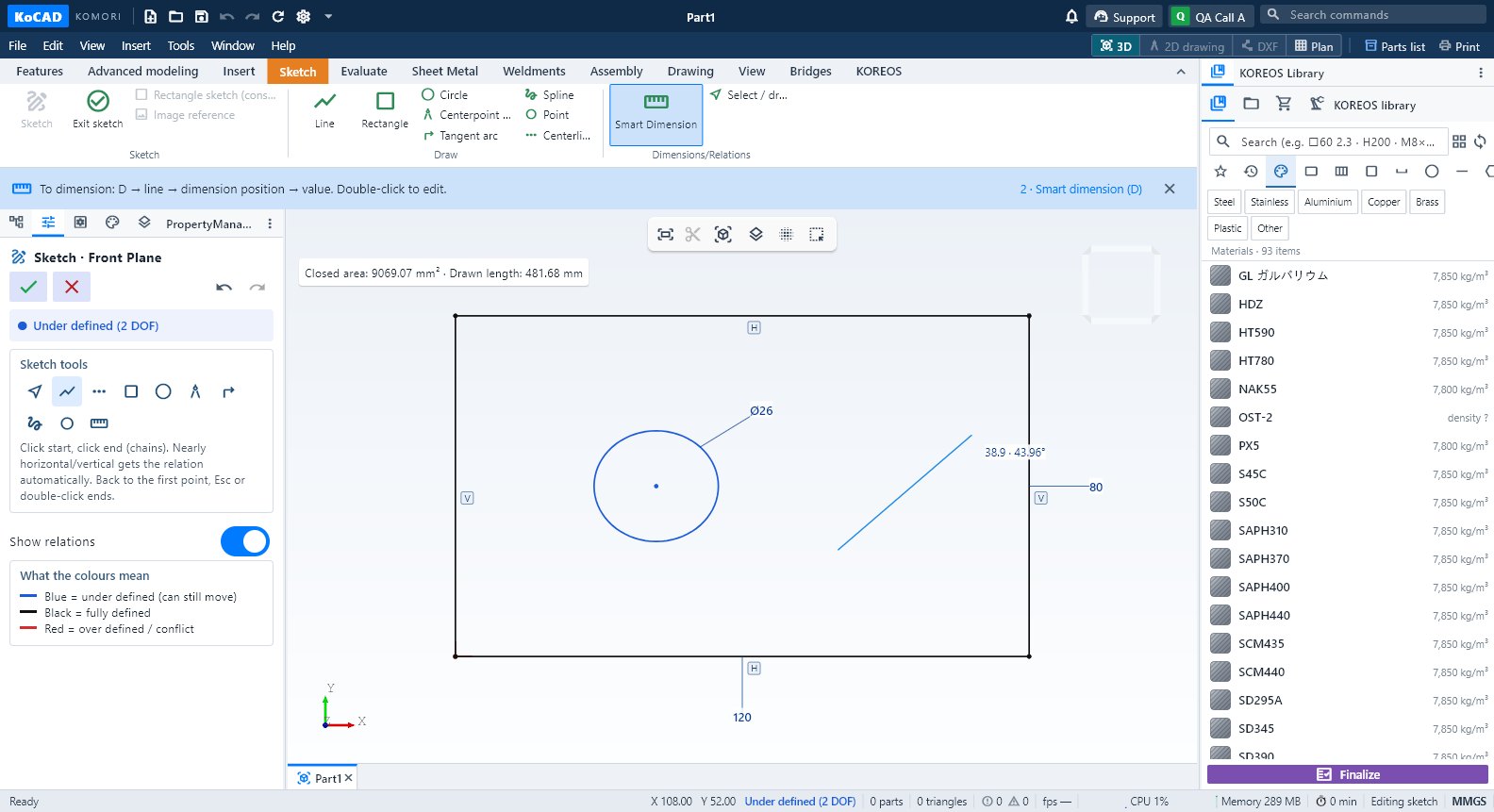Open the PropertyManager panel kebab menu
Image resolution: width=1494 pixels, height=812 pixels.
(x=270, y=224)
